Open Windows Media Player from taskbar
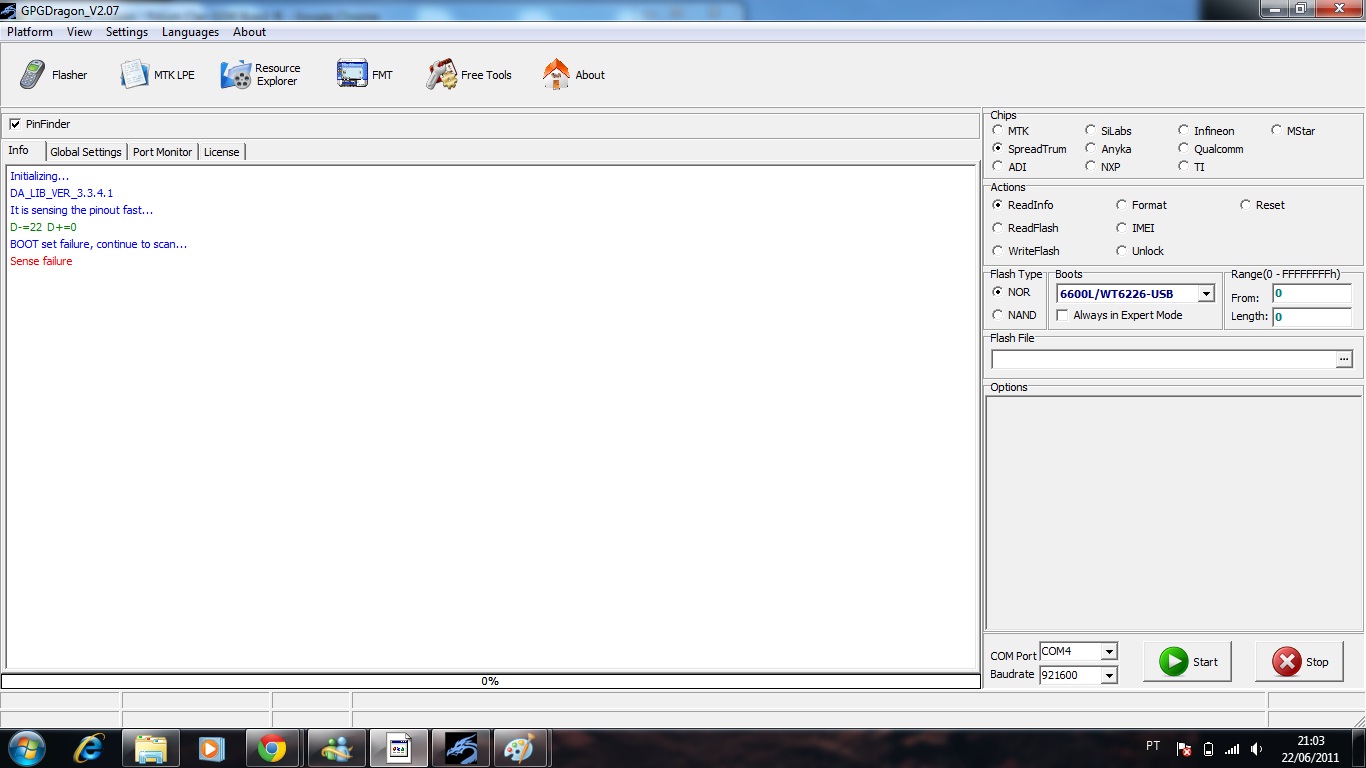Screen dimensions: 1366x768 point(211,748)
